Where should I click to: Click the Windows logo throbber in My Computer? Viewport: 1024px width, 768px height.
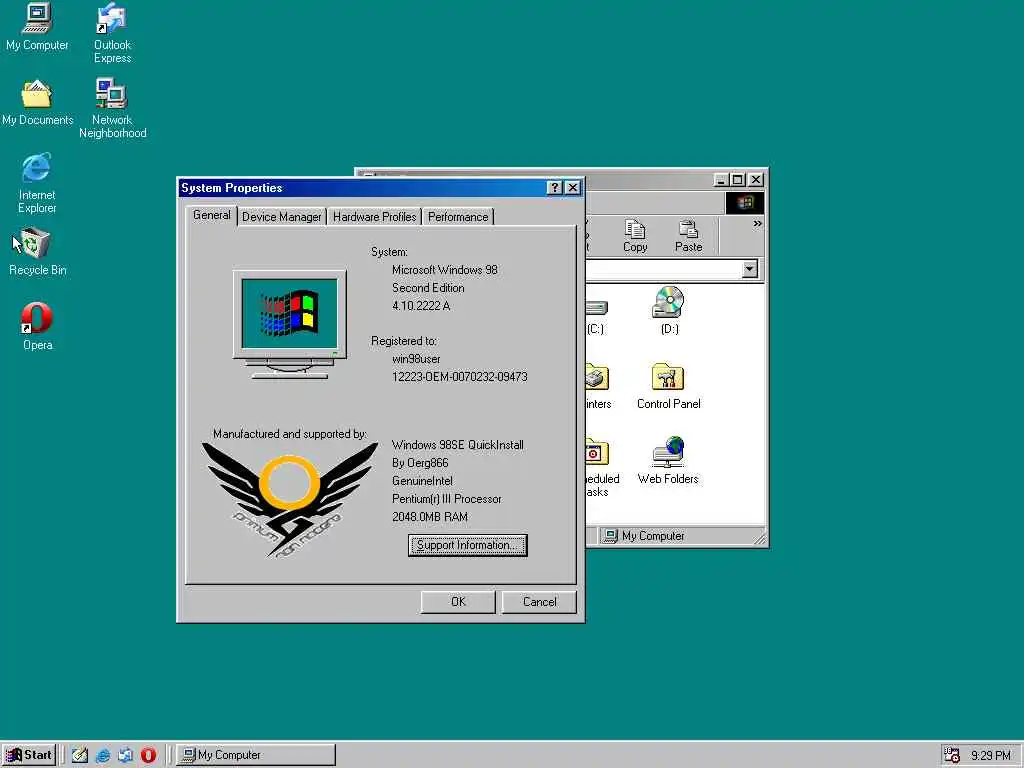point(744,203)
